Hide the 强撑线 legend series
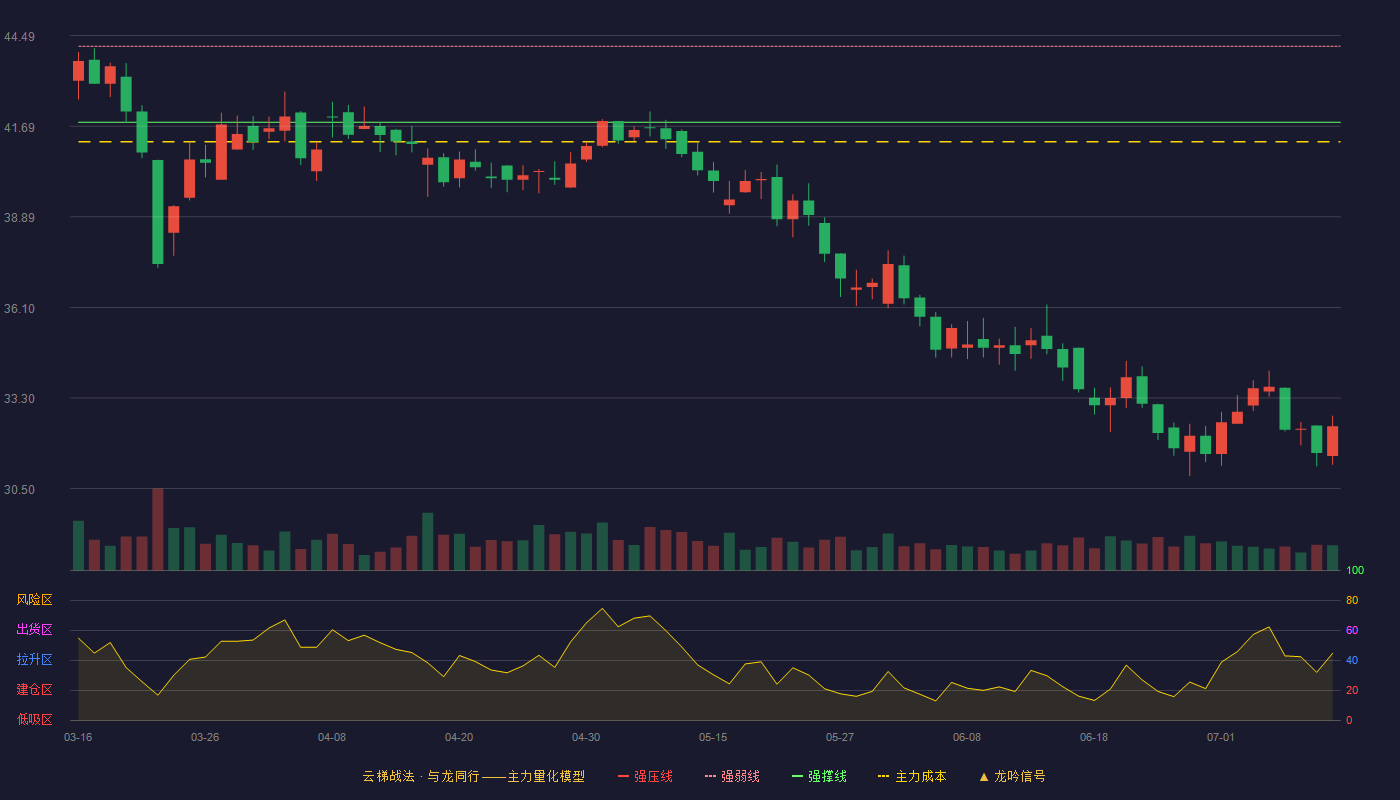Viewport: 1400px width, 800px height. click(x=819, y=776)
